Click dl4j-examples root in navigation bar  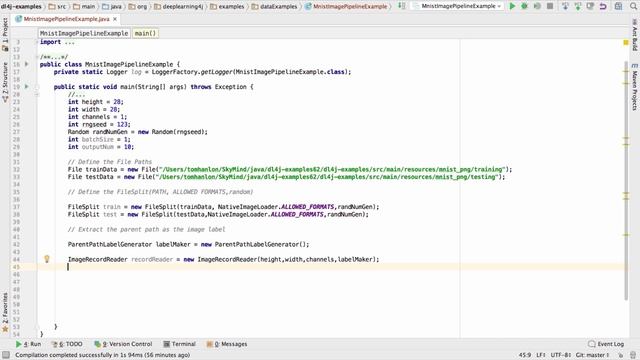(21, 6)
